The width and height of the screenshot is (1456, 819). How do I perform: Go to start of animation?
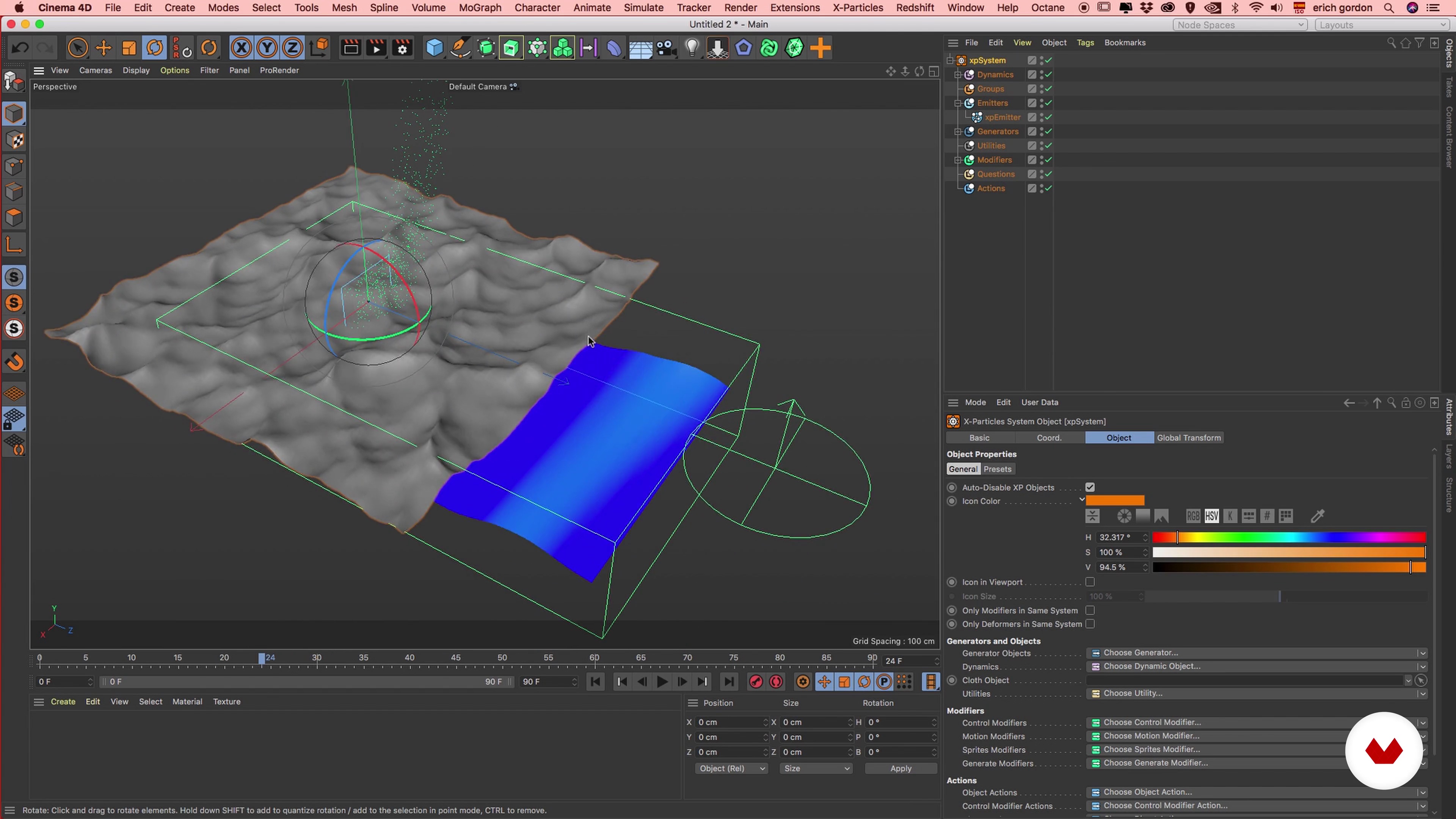pos(595,682)
